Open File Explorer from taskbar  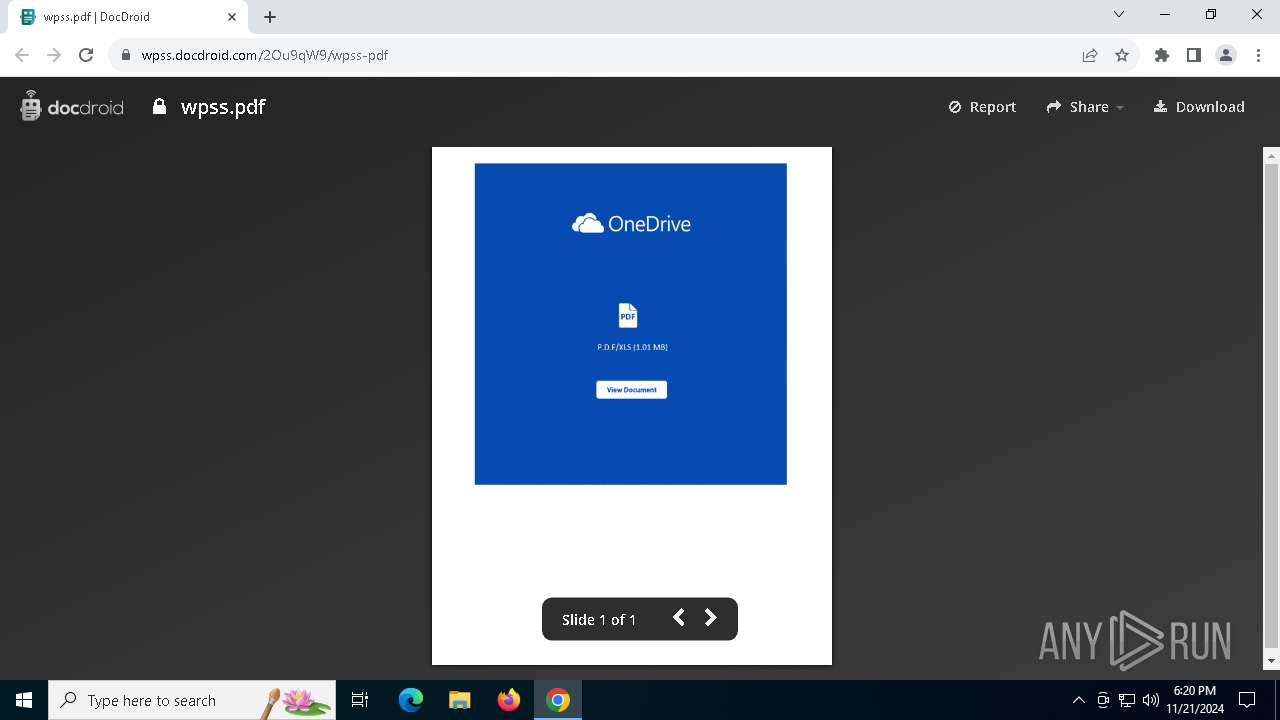point(460,700)
